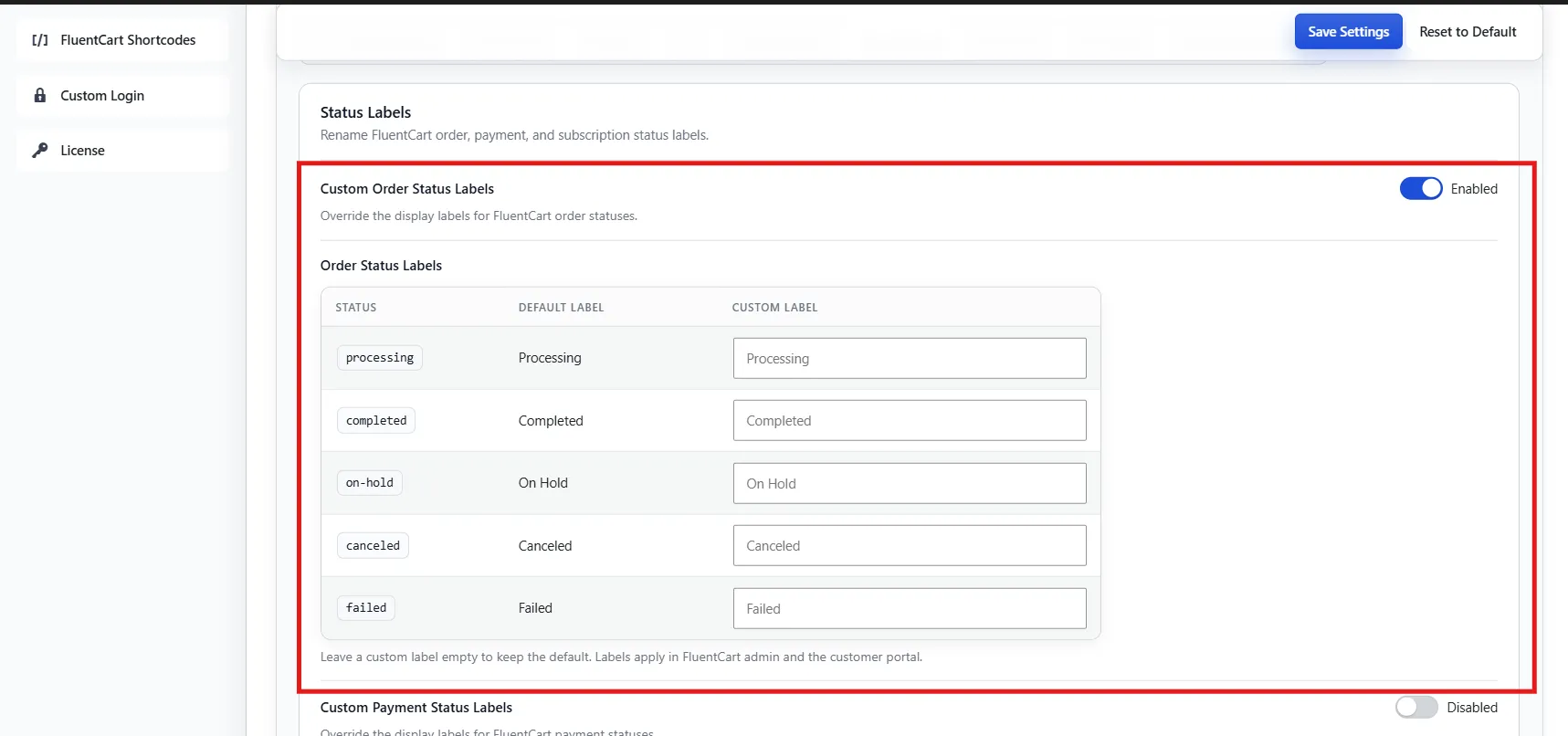The width and height of the screenshot is (1568, 736).
Task: Enable the Custom Payment Status Labels toggle
Action: (x=1416, y=707)
